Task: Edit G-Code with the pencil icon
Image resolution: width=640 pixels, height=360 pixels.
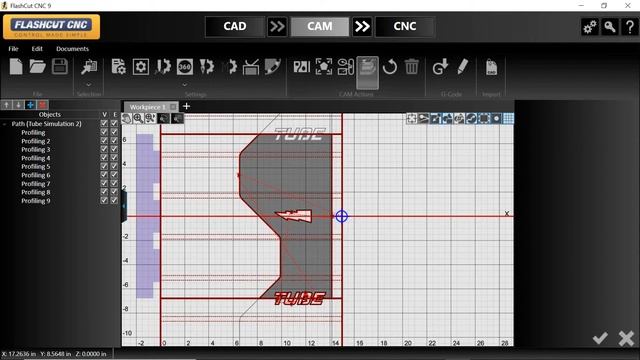Action: [x=462, y=67]
